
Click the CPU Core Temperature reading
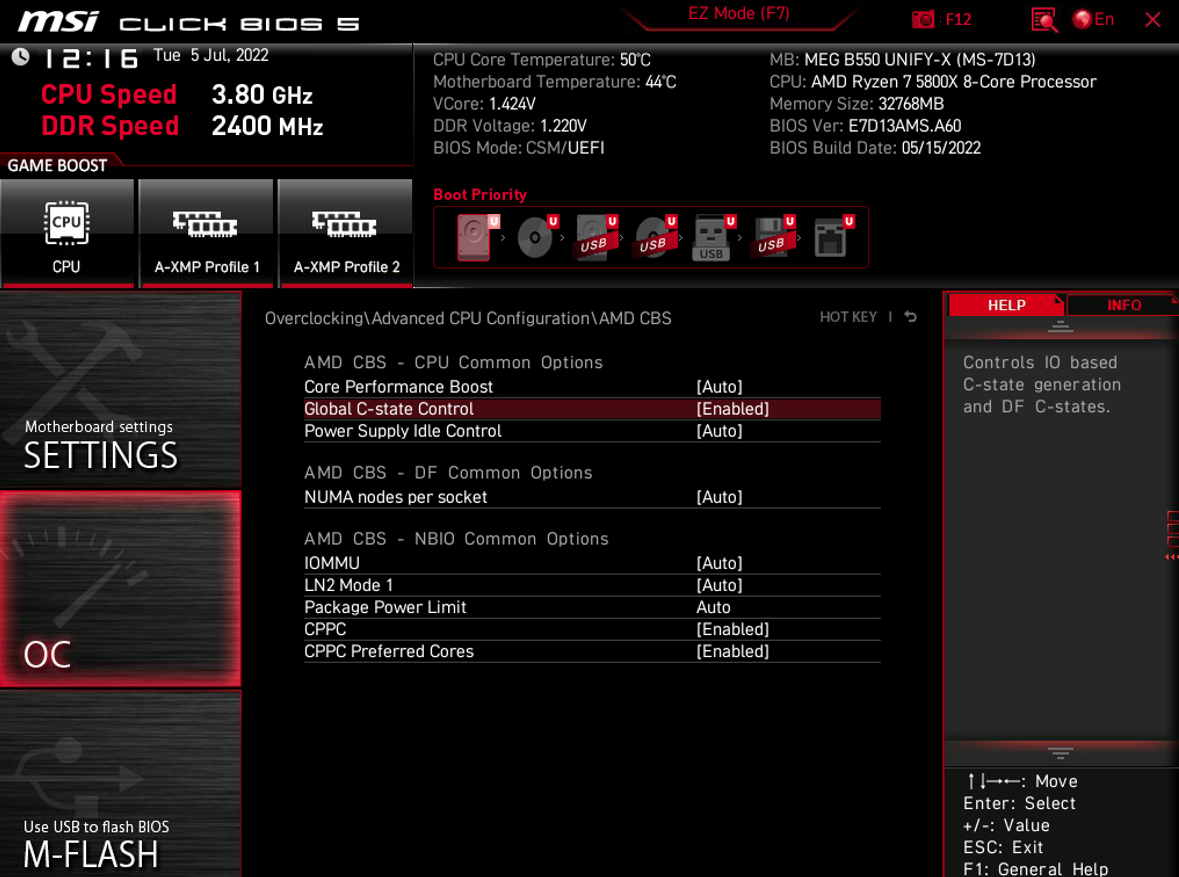541,59
